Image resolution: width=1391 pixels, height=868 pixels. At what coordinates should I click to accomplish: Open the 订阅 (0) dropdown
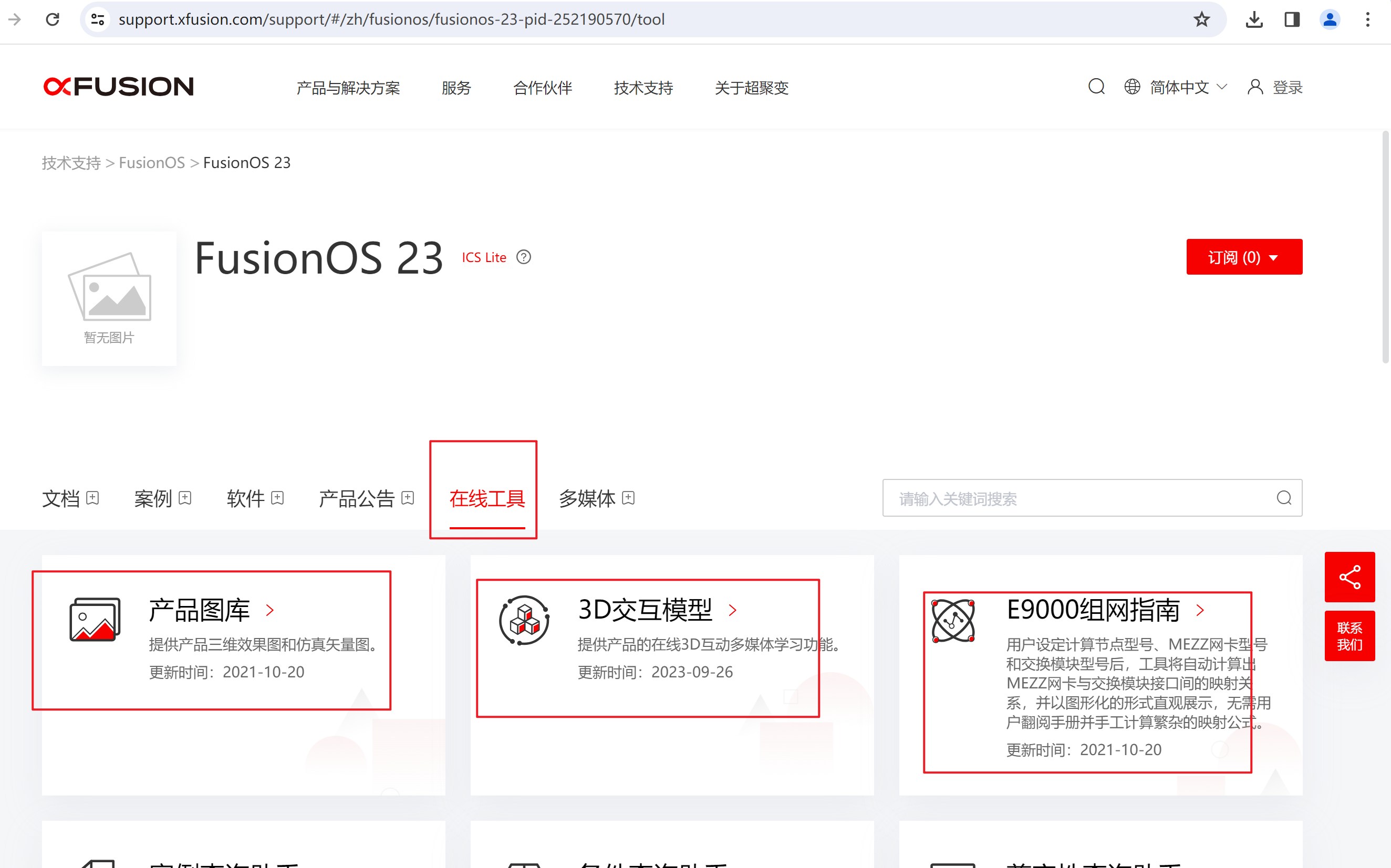(x=1243, y=257)
